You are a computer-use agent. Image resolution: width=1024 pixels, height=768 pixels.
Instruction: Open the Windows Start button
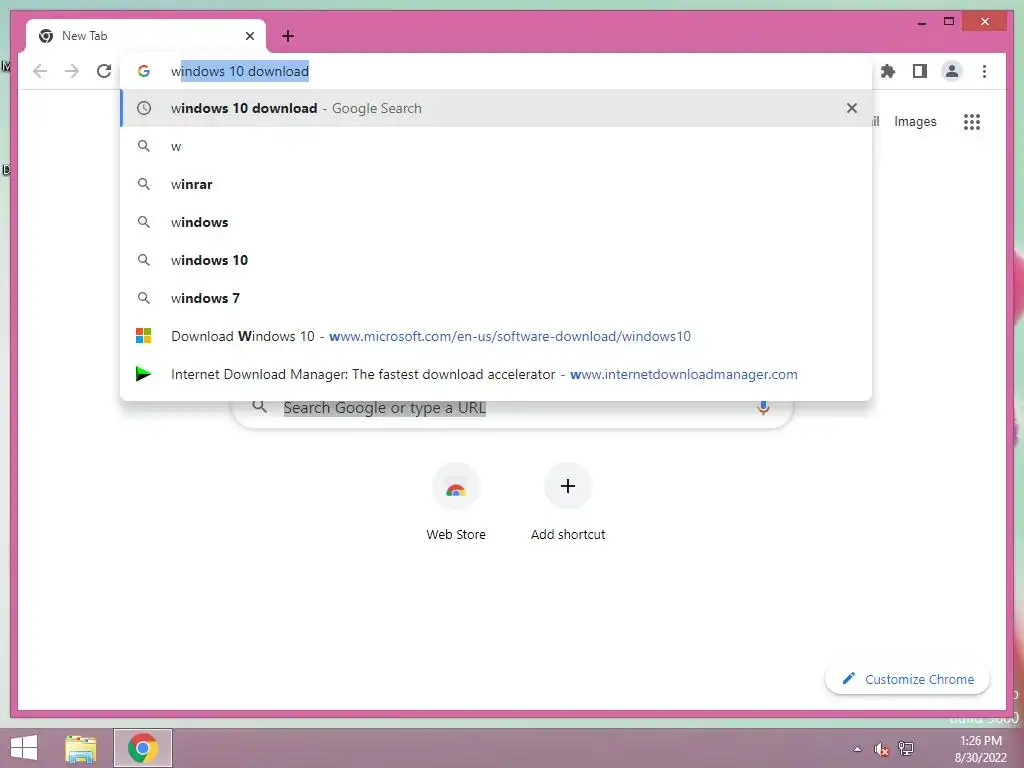tap(24, 748)
